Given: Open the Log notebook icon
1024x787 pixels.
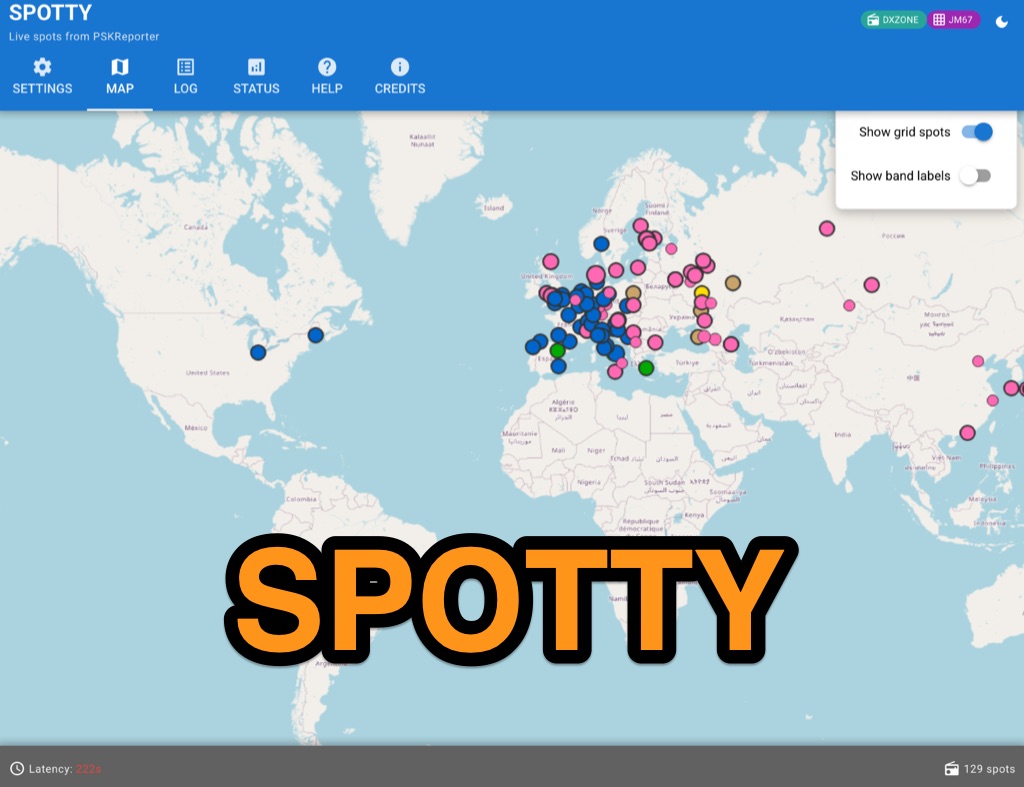Looking at the screenshot, I should tap(184, 67).
